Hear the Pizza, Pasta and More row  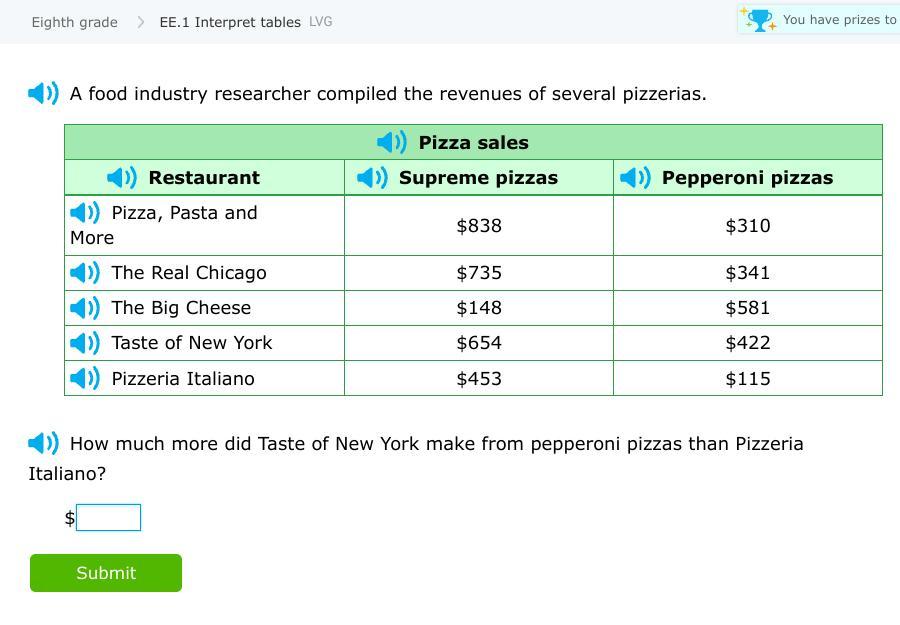click(x=85, y=213)
